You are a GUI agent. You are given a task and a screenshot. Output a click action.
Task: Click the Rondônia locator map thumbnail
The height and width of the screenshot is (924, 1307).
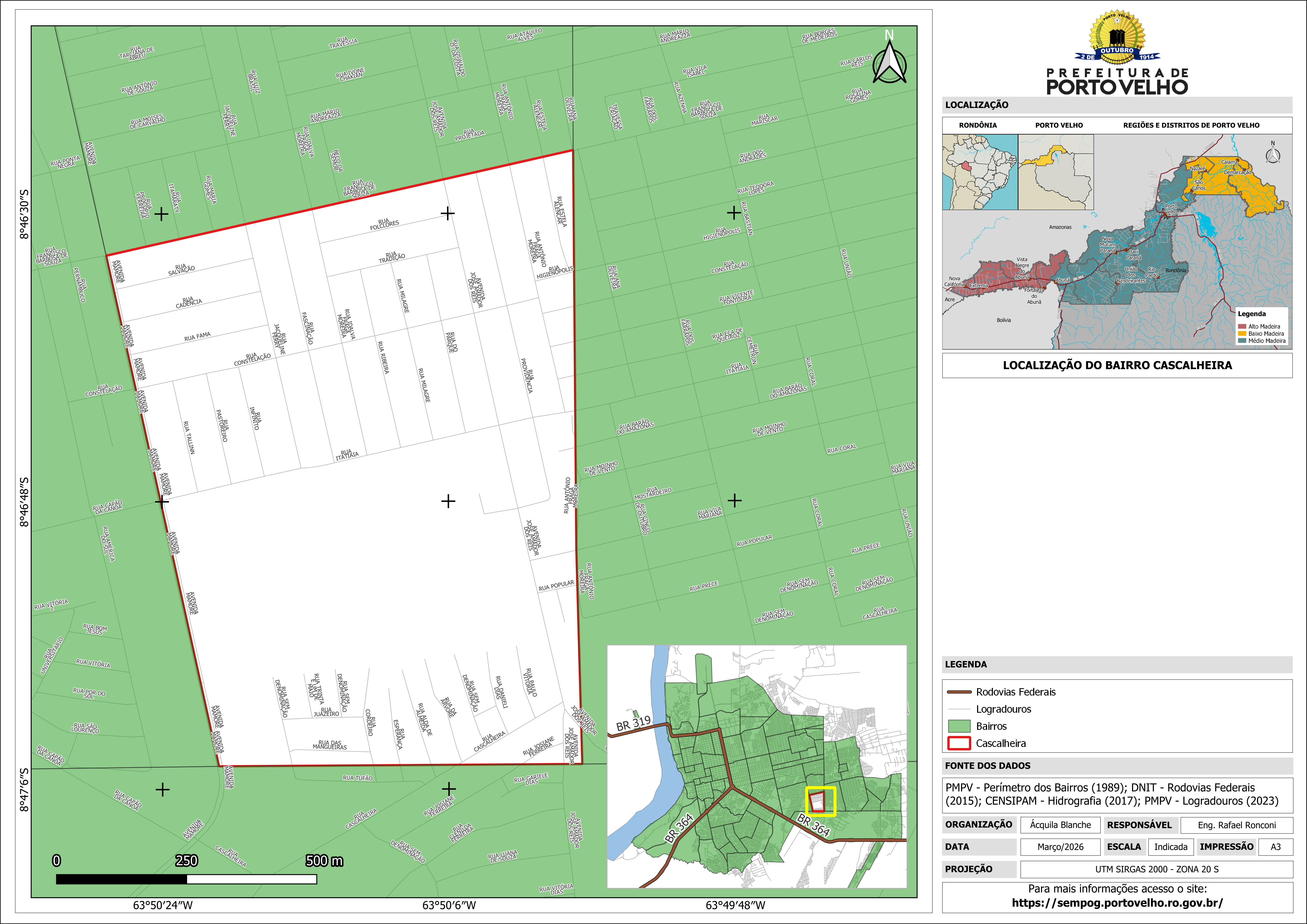coord(980,172)
